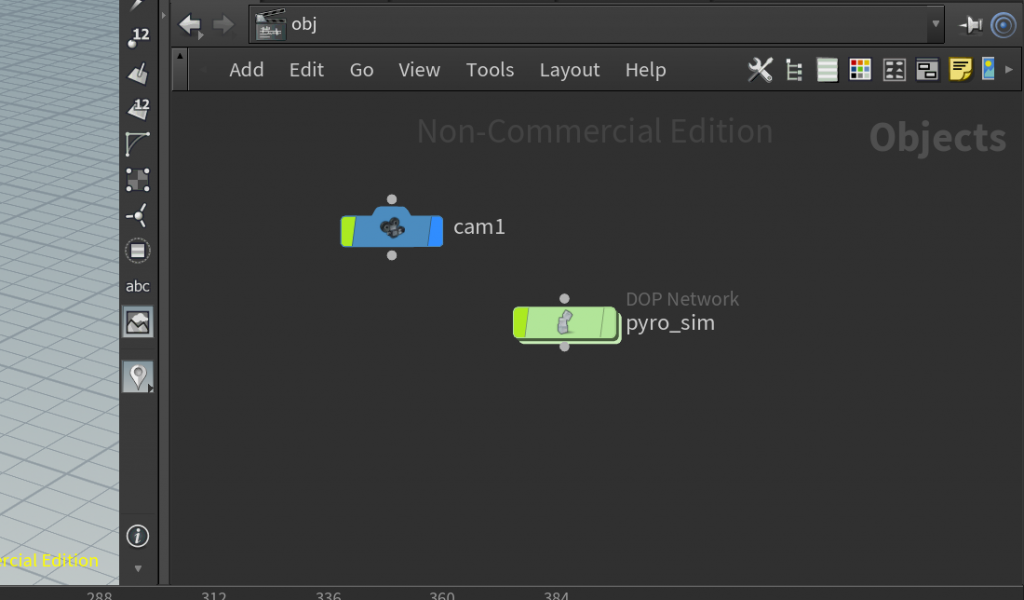Click the abc text display option
Viewport: 1024px width, 600px height.
(138, 286)
